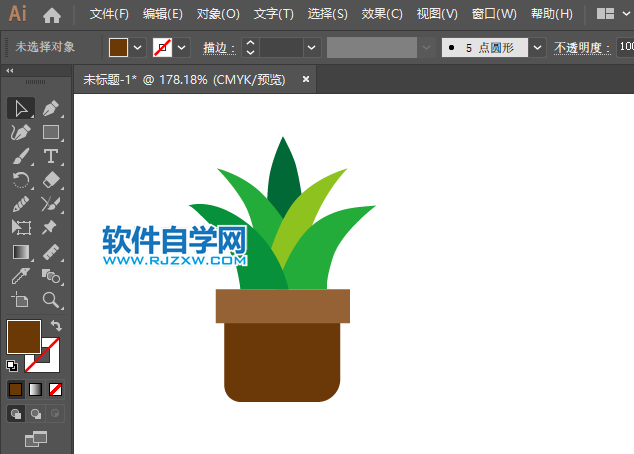Click the opacity value field
Image resolution: width=634 pixels, height=454 pixels.
pos(625,47)
